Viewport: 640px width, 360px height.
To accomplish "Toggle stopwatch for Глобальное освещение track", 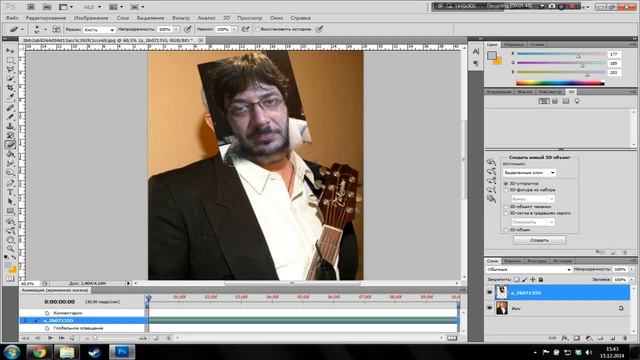I will pos(47,328).
